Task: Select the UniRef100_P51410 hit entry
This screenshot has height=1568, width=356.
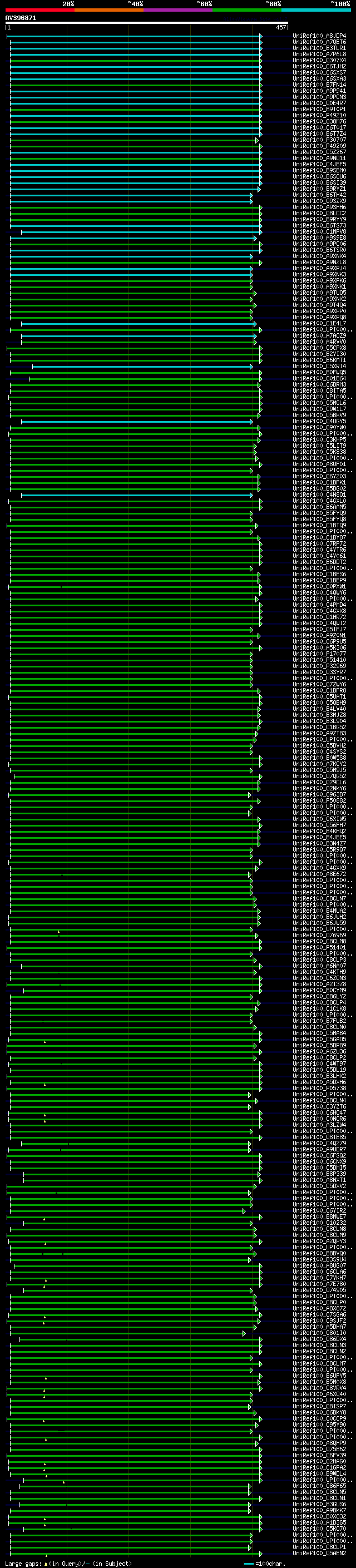Action: pos(319,660)
